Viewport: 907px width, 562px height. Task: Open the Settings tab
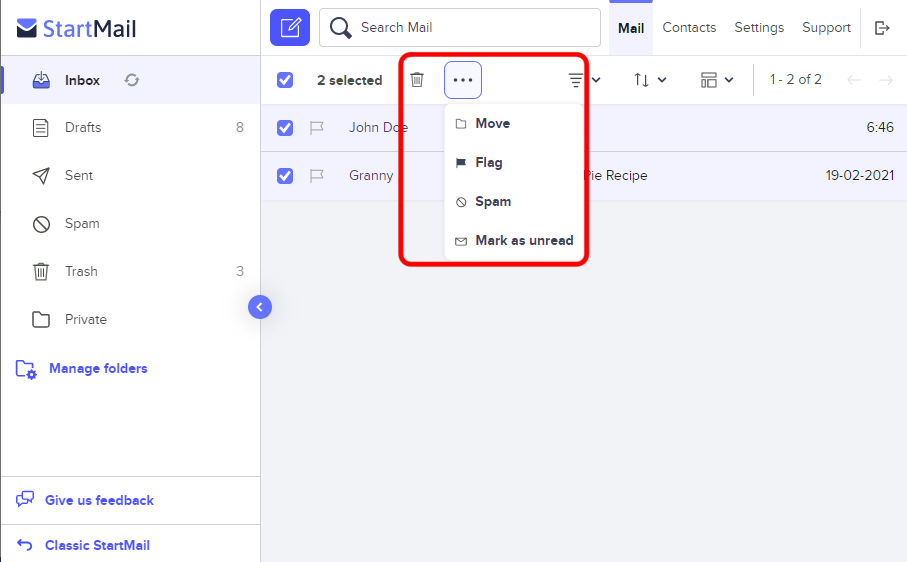pyautogui.click(x=759, y=27)
